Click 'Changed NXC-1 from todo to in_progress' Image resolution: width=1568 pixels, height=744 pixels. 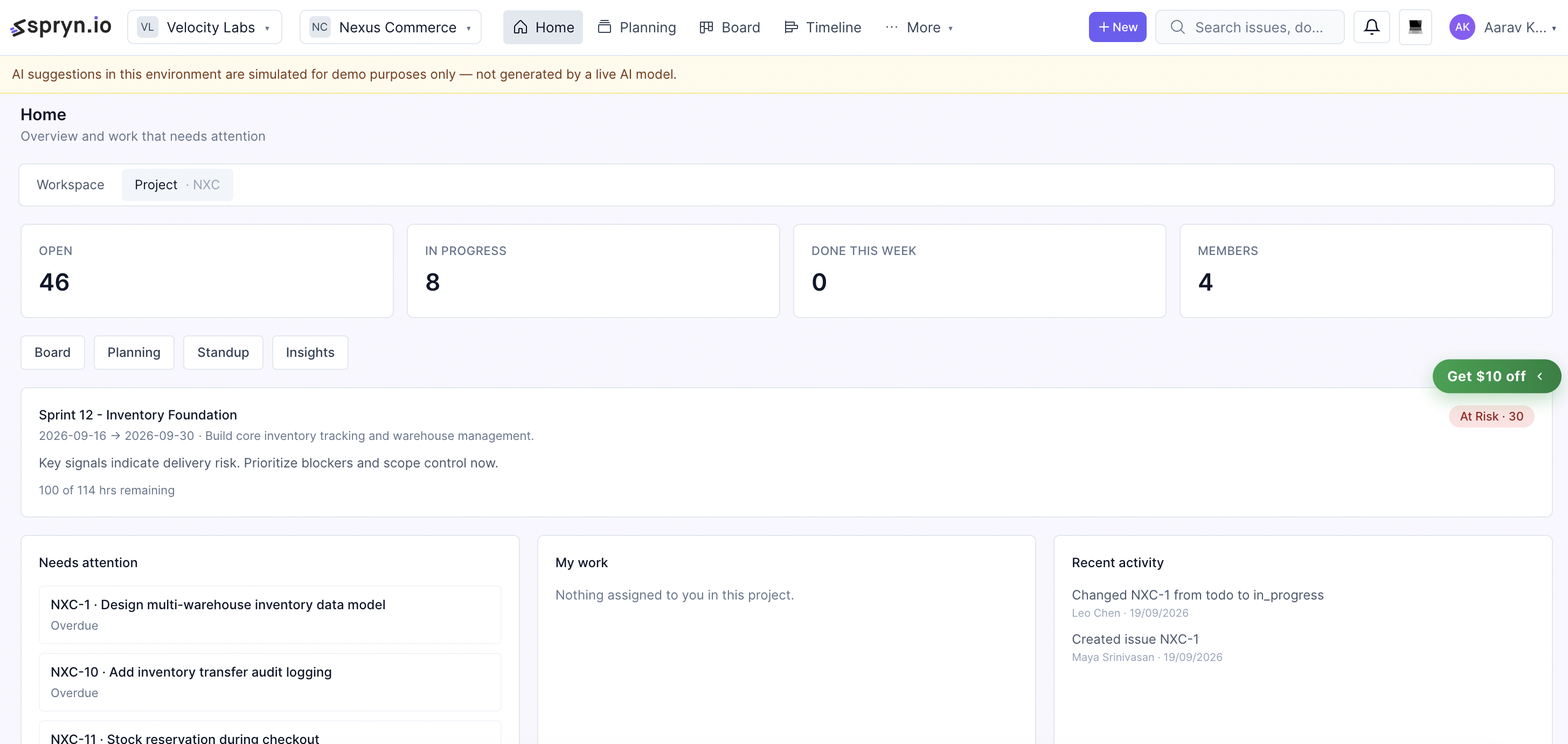pyautogui.click(x=1197, y=595)
